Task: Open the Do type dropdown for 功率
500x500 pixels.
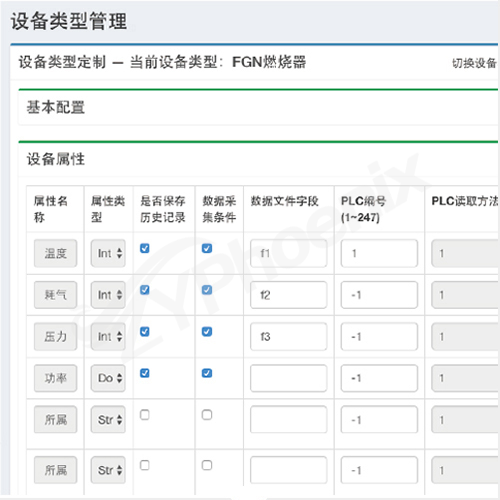Action: point(108,378)
